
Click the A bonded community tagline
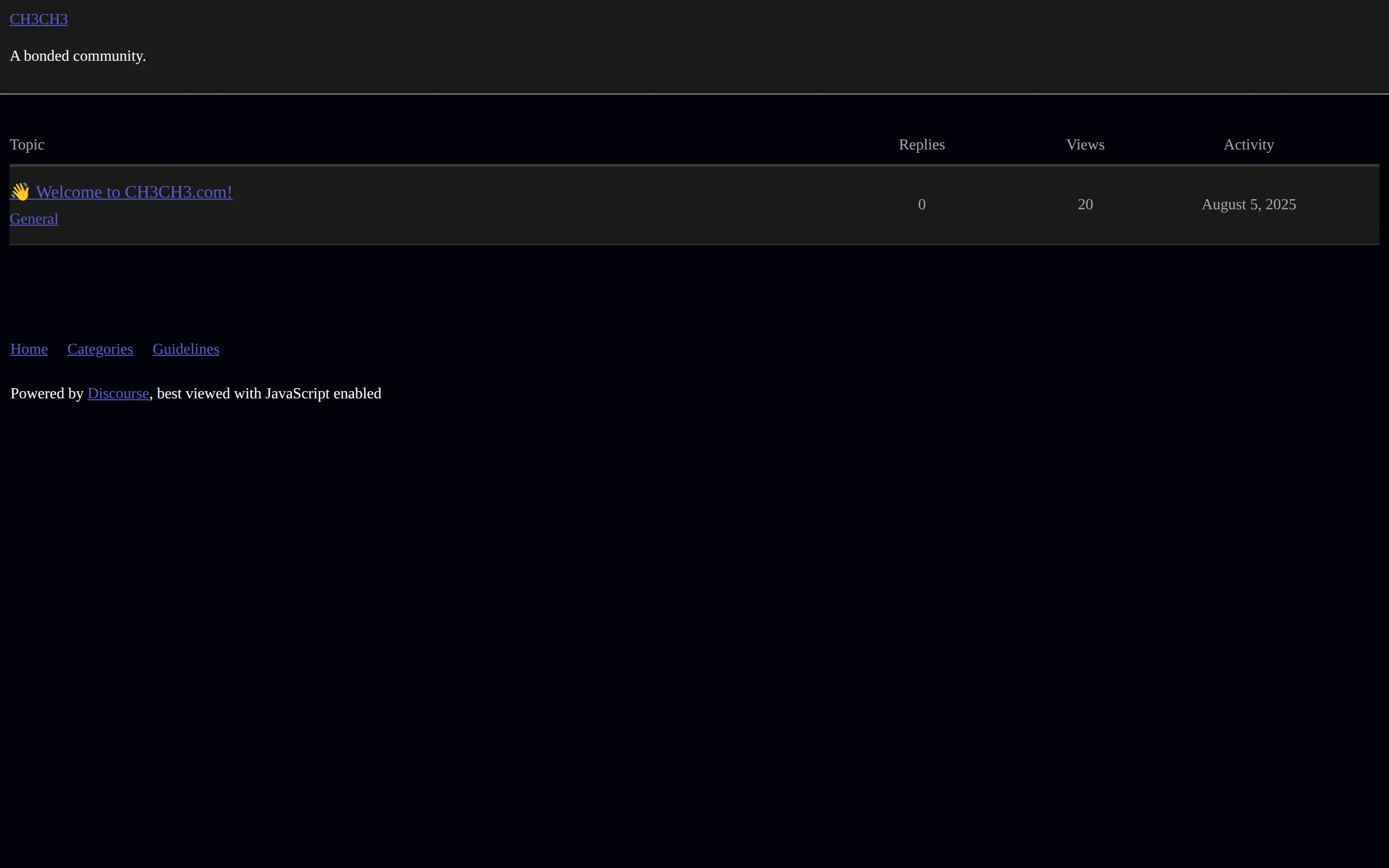78,55
